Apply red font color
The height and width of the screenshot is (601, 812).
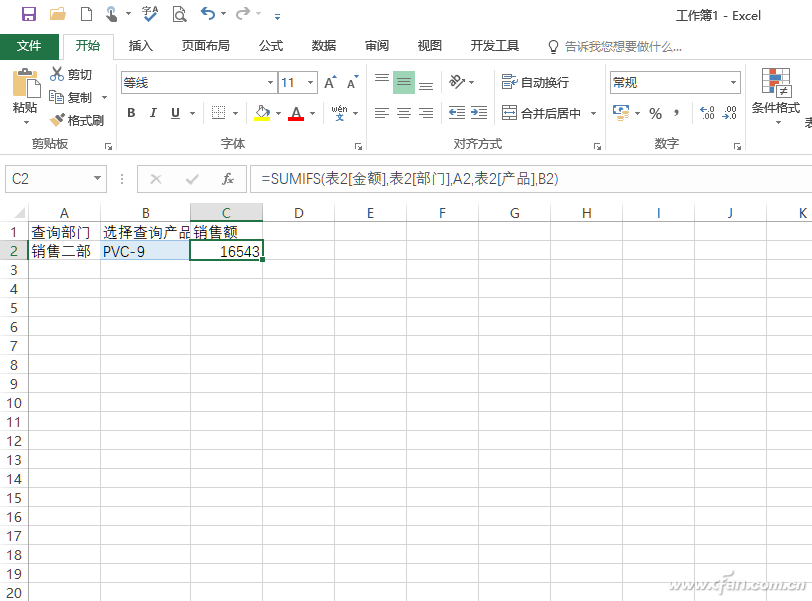pos(296,113)
